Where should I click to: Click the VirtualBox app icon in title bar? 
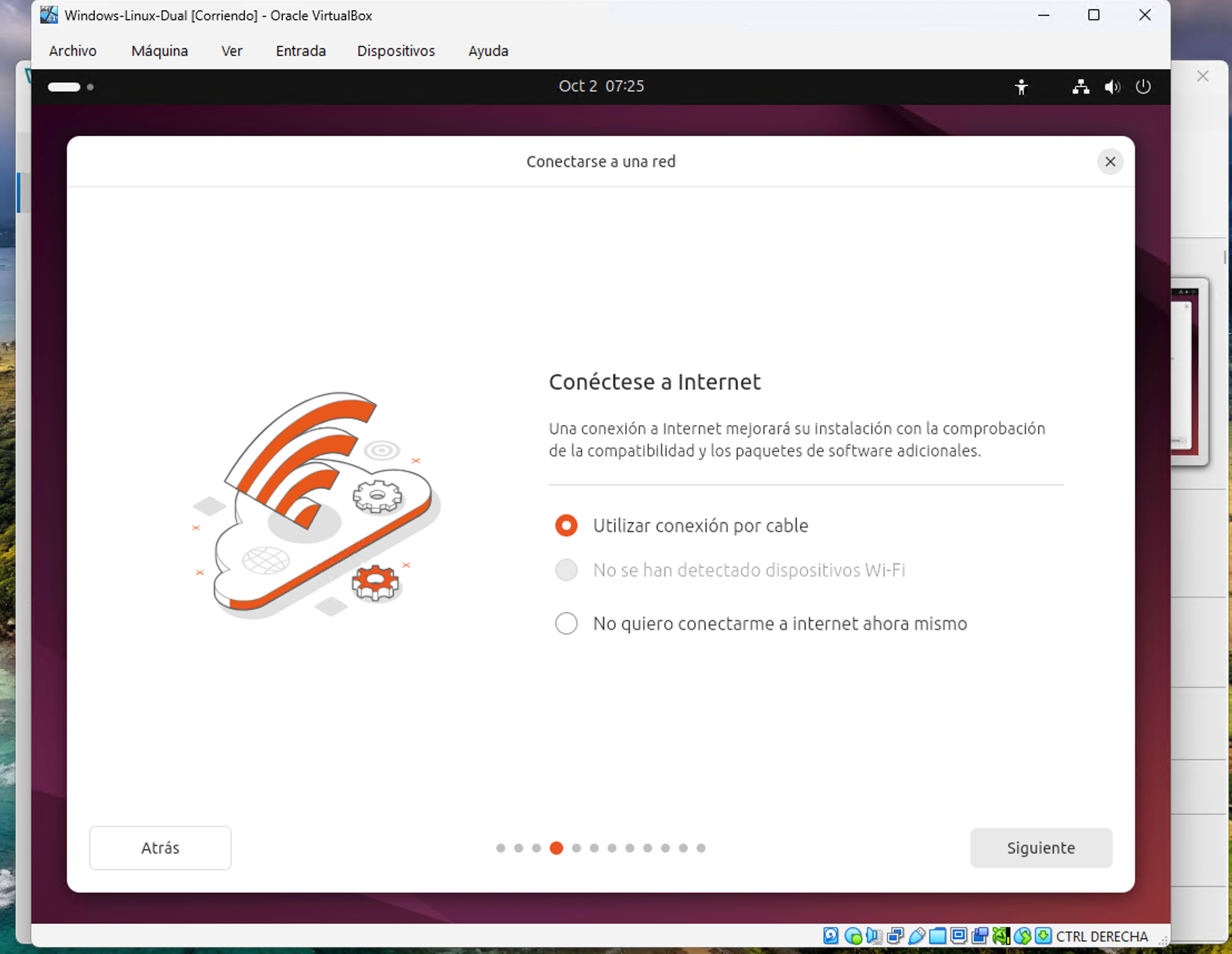pos(49,15)
